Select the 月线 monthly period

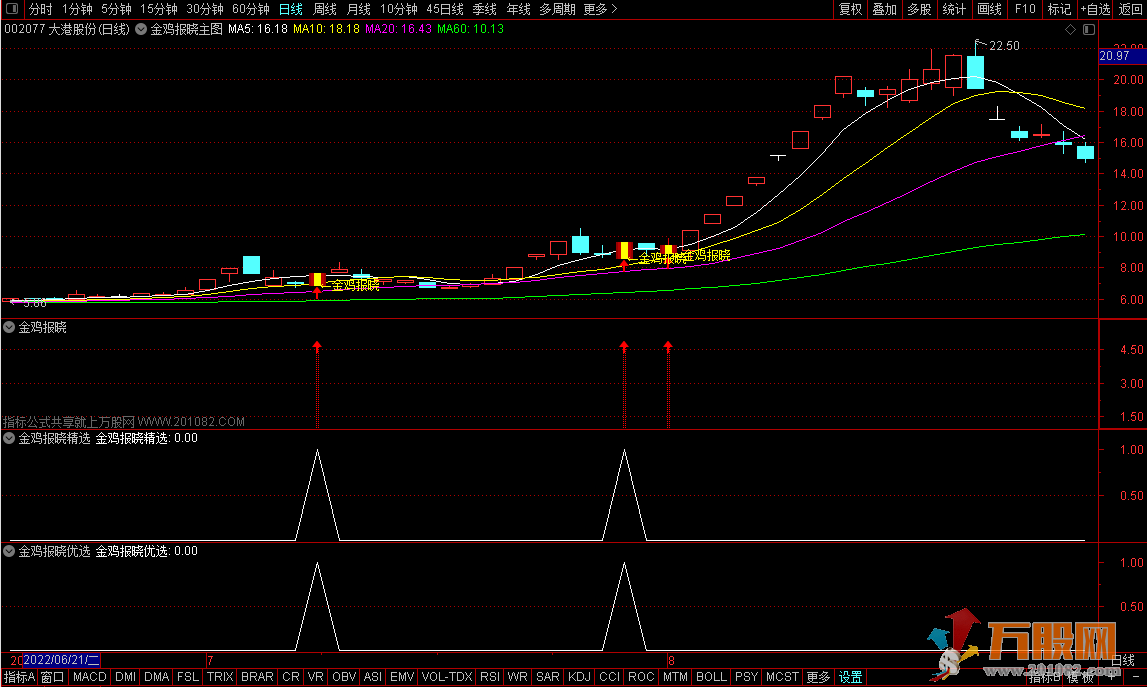[358, 9]
